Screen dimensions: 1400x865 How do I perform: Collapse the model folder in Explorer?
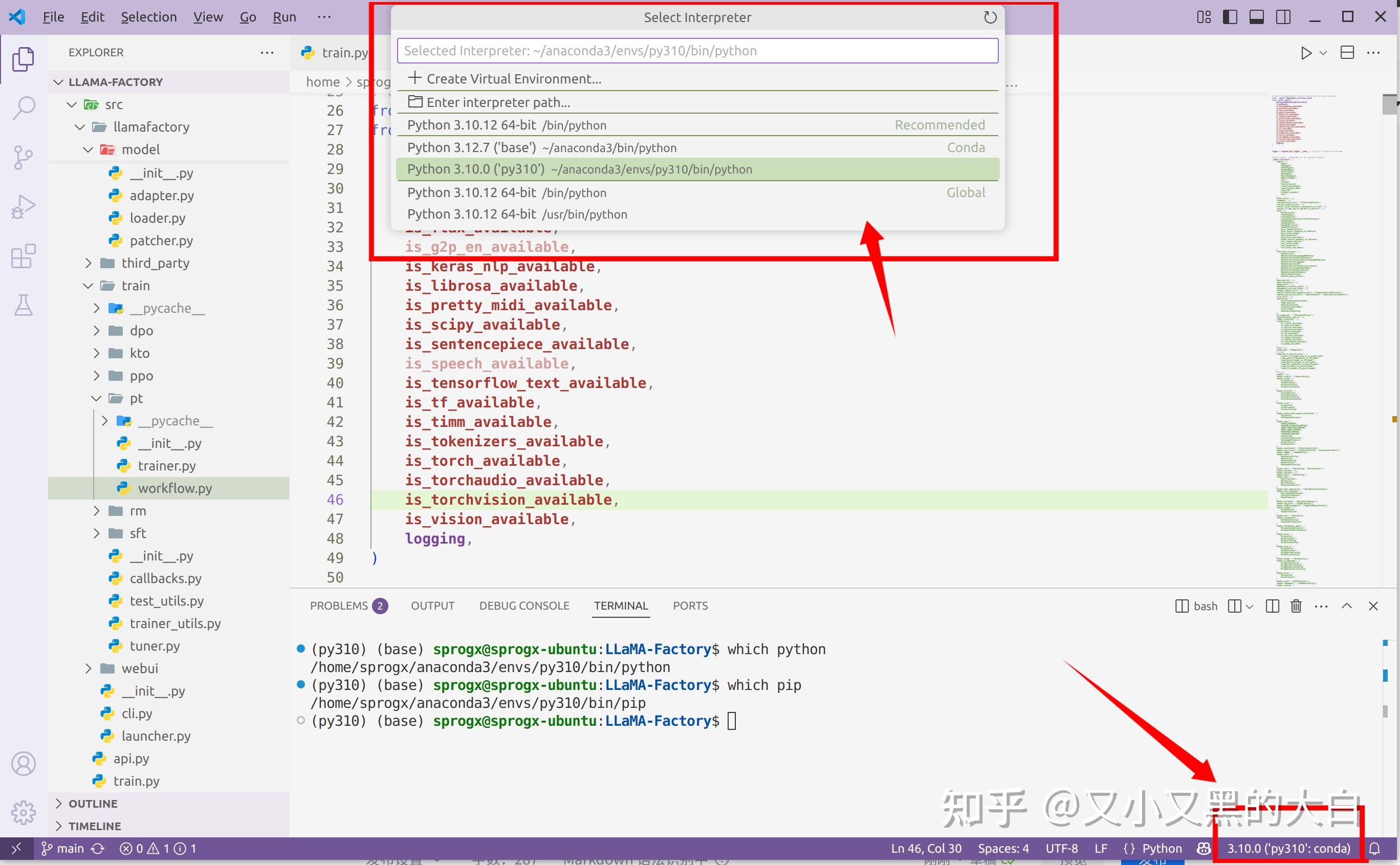point(87,149)
